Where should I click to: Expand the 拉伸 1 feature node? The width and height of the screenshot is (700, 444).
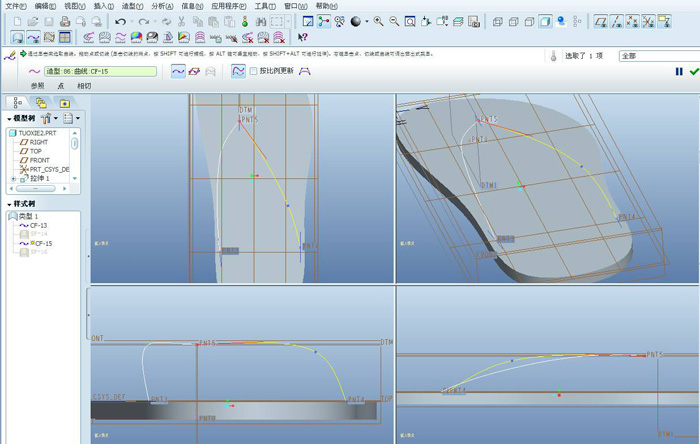pyautogui.click(x=12, y=179)
